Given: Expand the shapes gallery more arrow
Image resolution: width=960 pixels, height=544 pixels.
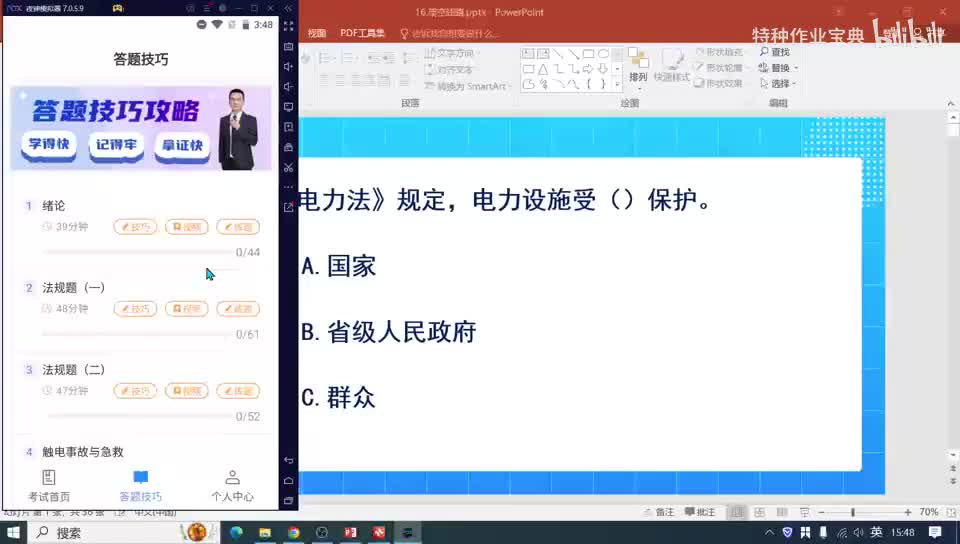Looking at the screenshot, I should tap(618, 84).
